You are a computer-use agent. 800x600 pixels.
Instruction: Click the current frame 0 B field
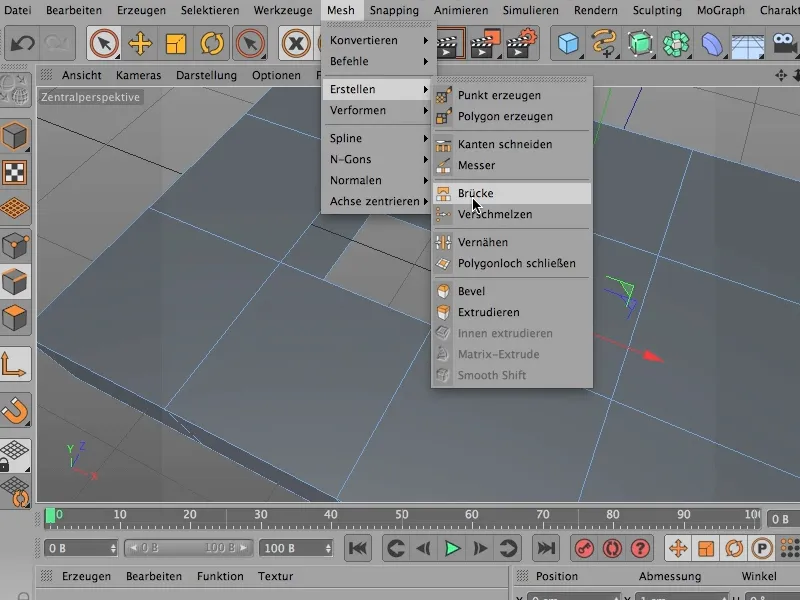click(81, 548)
